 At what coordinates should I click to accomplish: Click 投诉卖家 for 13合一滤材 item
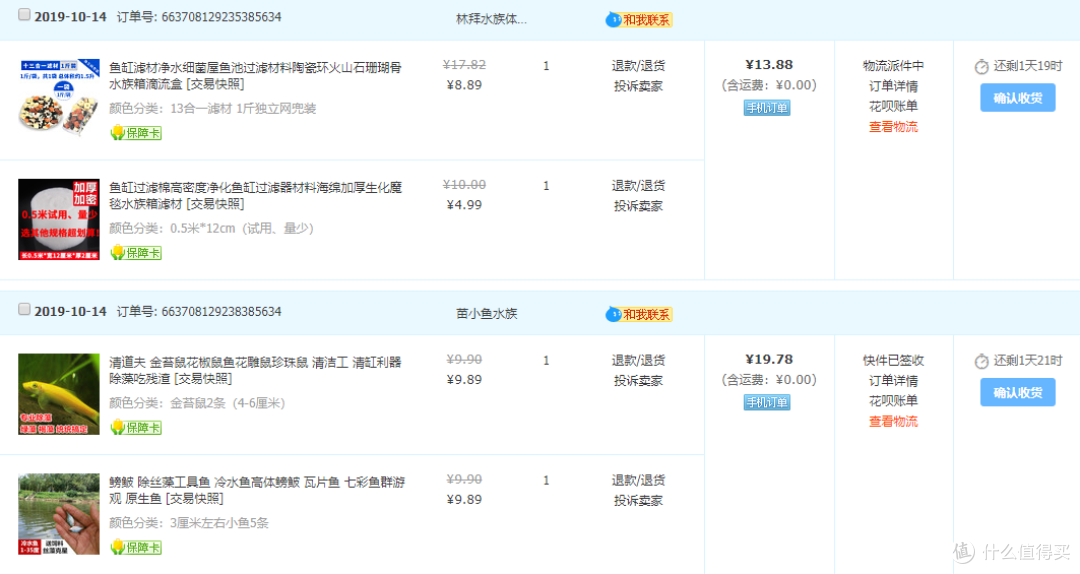pos(638,87)
